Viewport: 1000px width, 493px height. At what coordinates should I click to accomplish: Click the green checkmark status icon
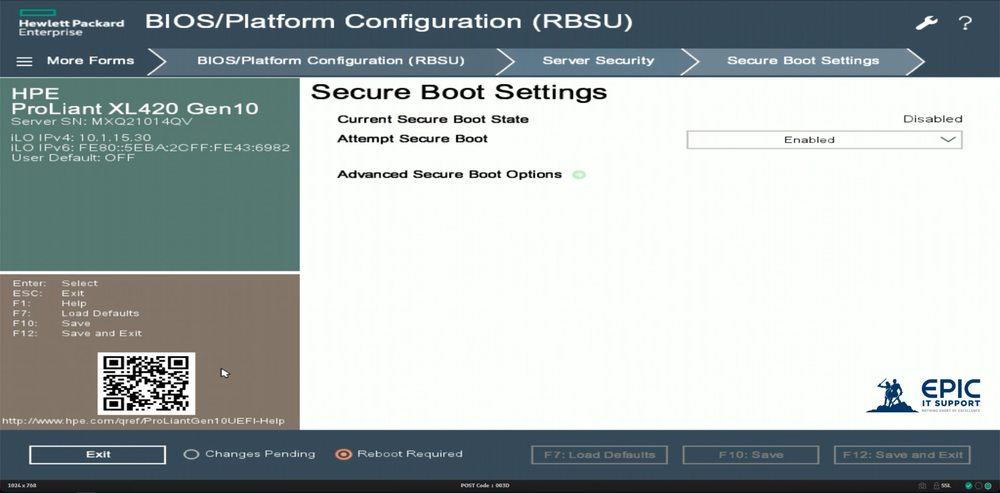pyautogui.click(x=969, y=486)
